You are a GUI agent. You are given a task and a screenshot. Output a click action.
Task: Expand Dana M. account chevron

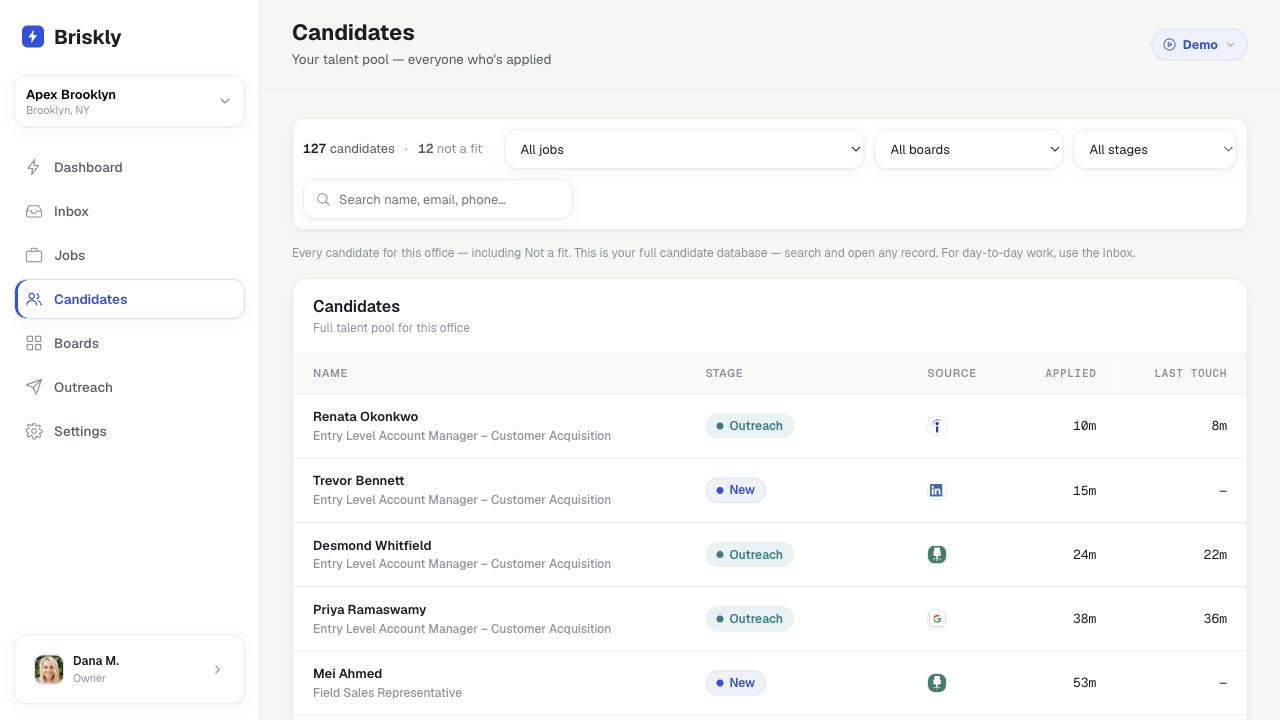coord(218,669)
